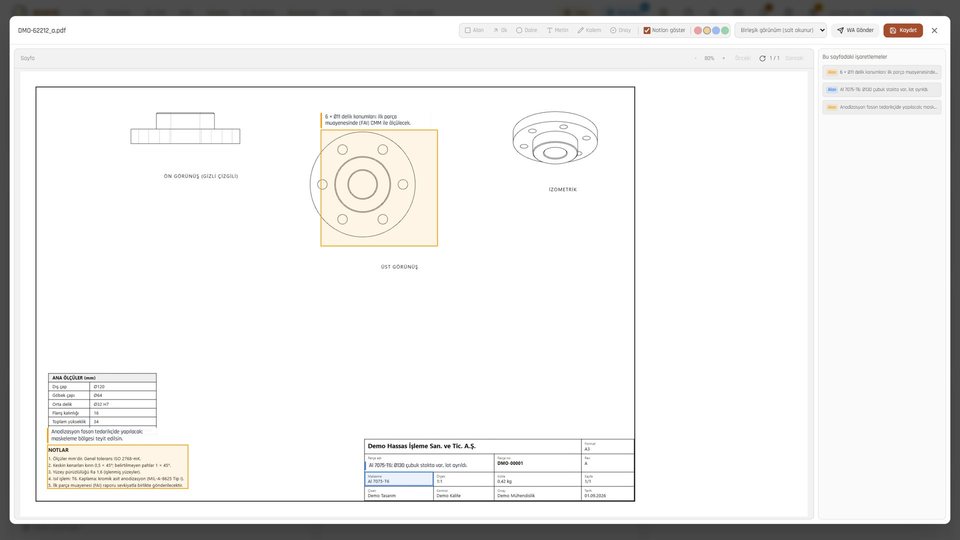Pick the blue annotation color
960x540 pixels.
[716, 30]
